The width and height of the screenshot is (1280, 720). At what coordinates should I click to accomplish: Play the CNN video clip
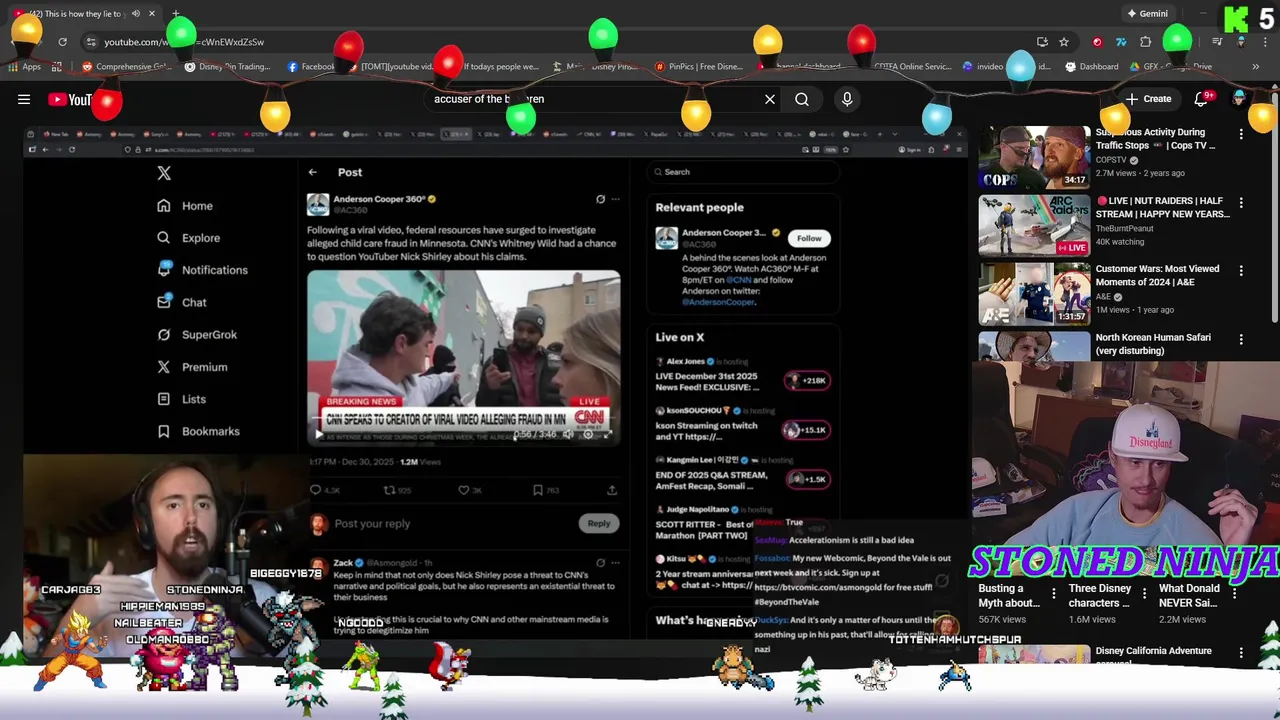point(319,434)
